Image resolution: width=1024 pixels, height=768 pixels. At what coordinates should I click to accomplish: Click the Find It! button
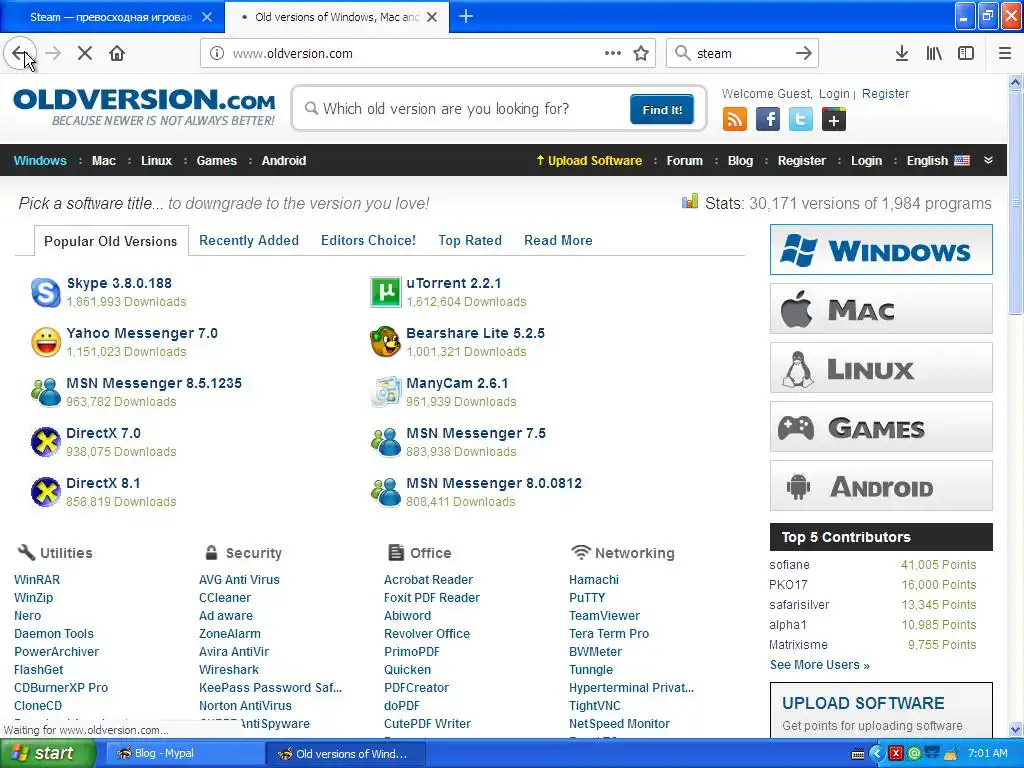pyautogui.click(x=662, y=110)
